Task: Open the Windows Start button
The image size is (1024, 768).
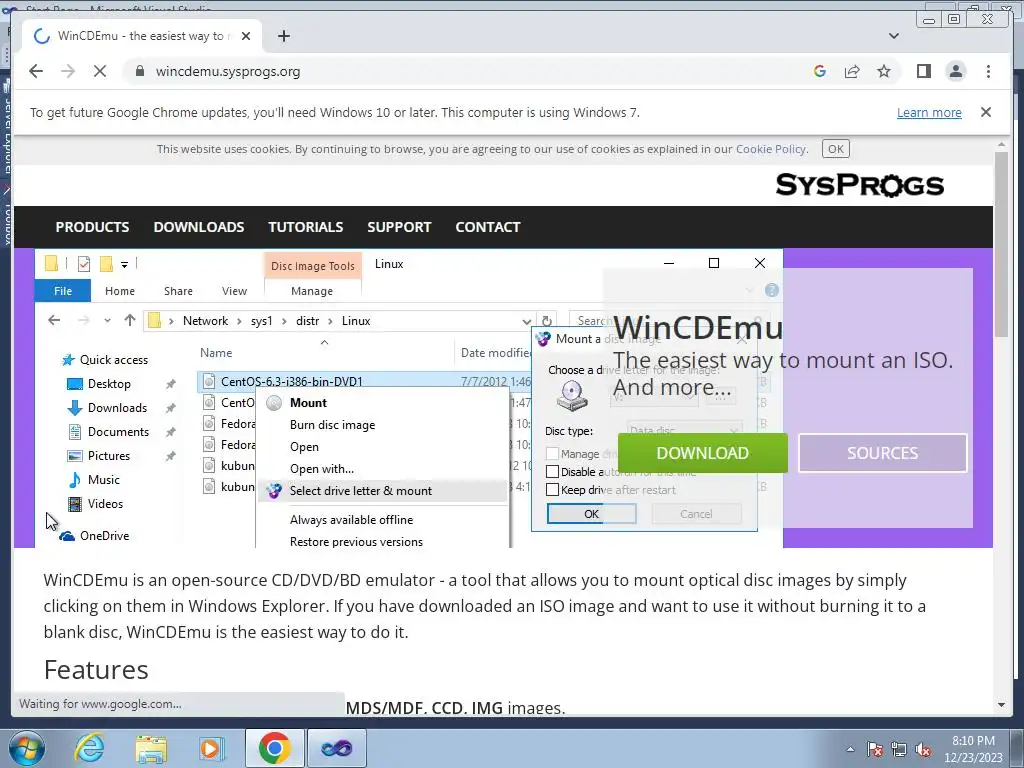Action: 27,748
